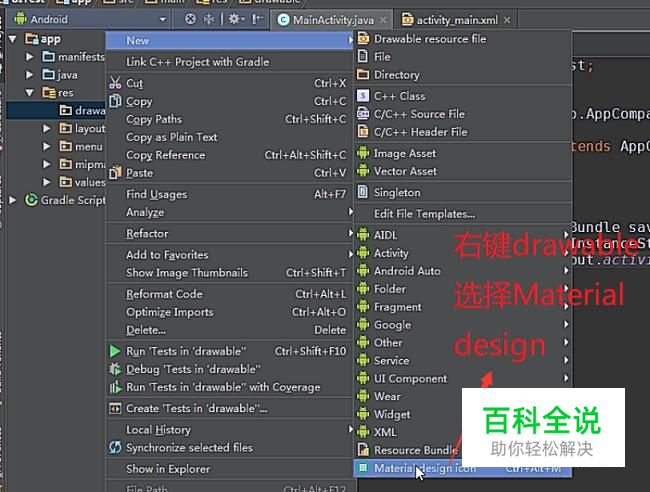Click the Paste clipboard icon
Viewport: 650px width, 492px height.
click(x=115, y=172)
